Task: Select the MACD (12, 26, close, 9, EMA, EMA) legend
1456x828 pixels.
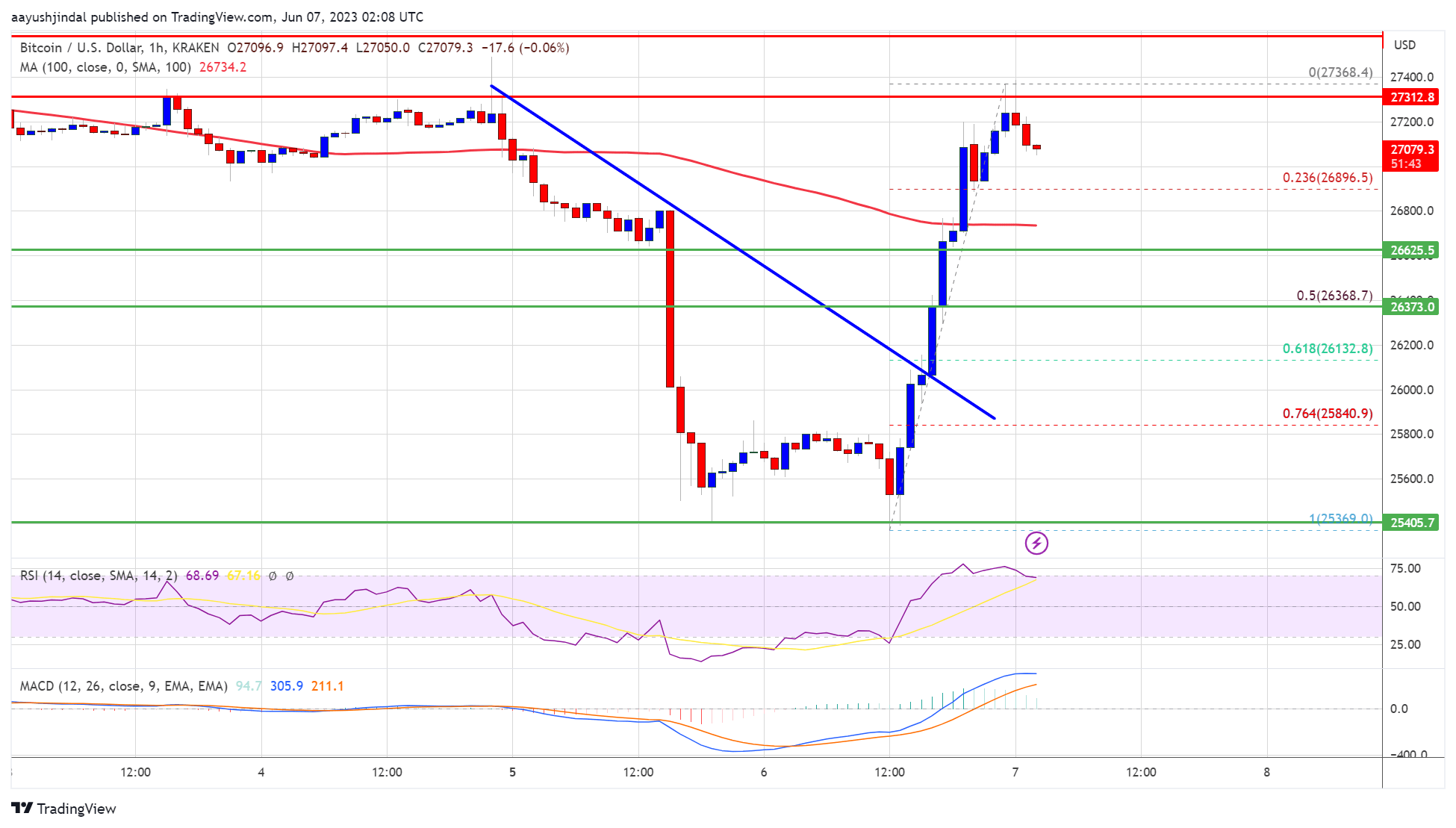Action: point(124,686)
